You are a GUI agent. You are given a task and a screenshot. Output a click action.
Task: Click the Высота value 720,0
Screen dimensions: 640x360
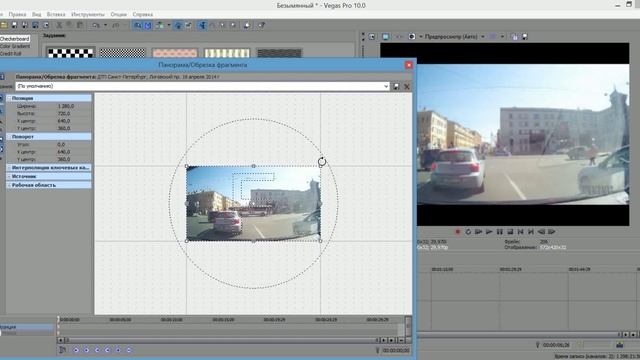pos(64,113)
